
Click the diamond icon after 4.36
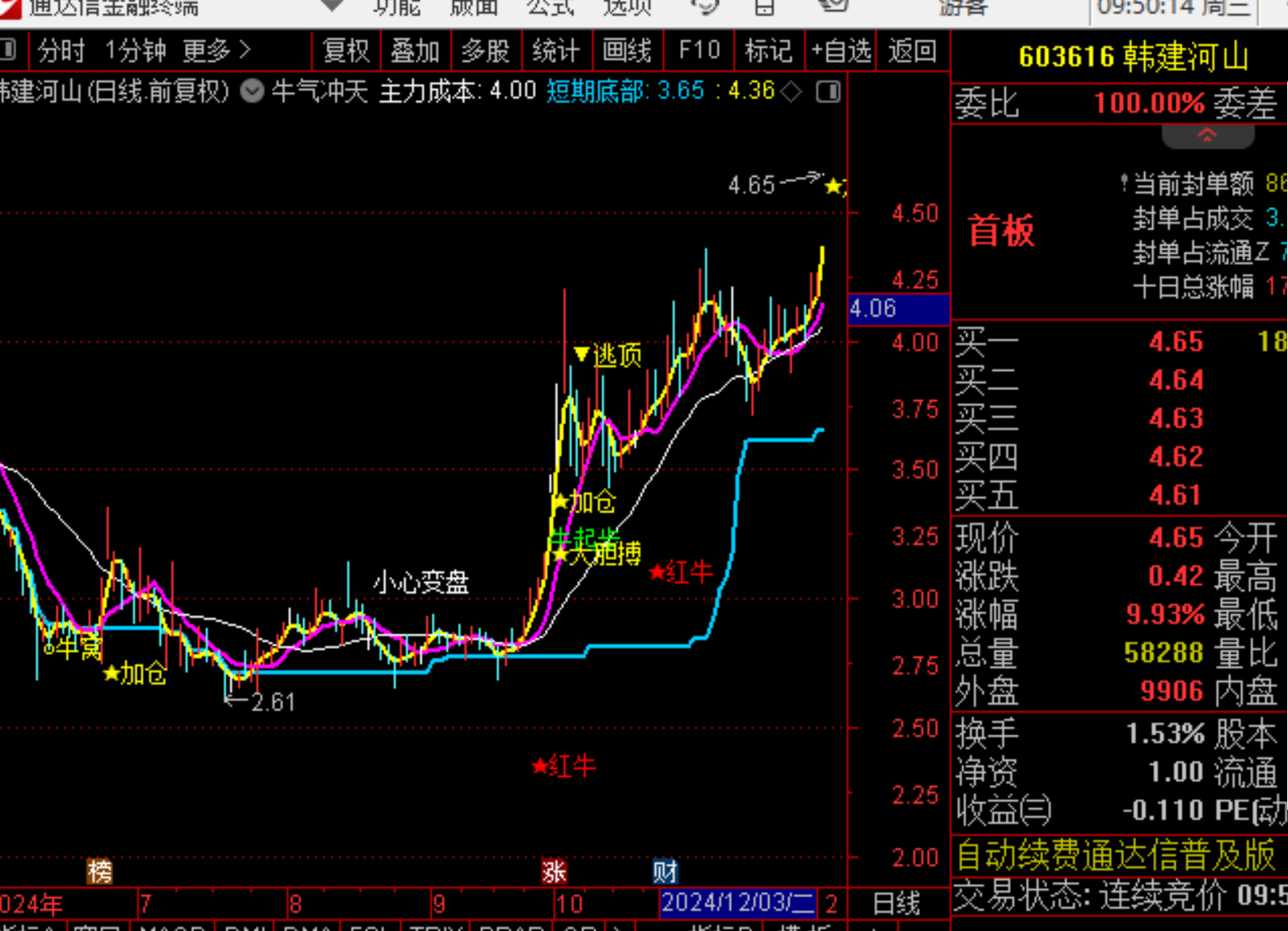click(792, 92)
